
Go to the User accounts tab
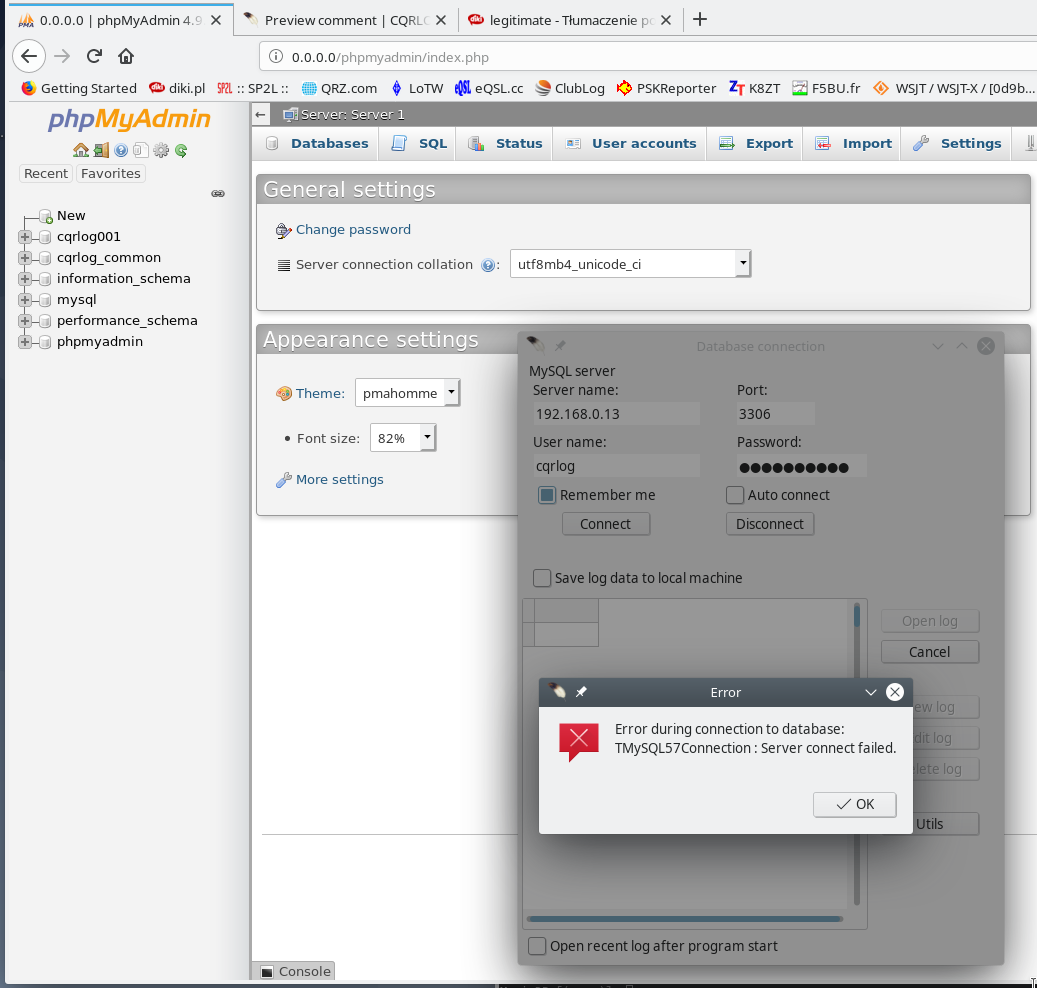[x=630, y=144]
